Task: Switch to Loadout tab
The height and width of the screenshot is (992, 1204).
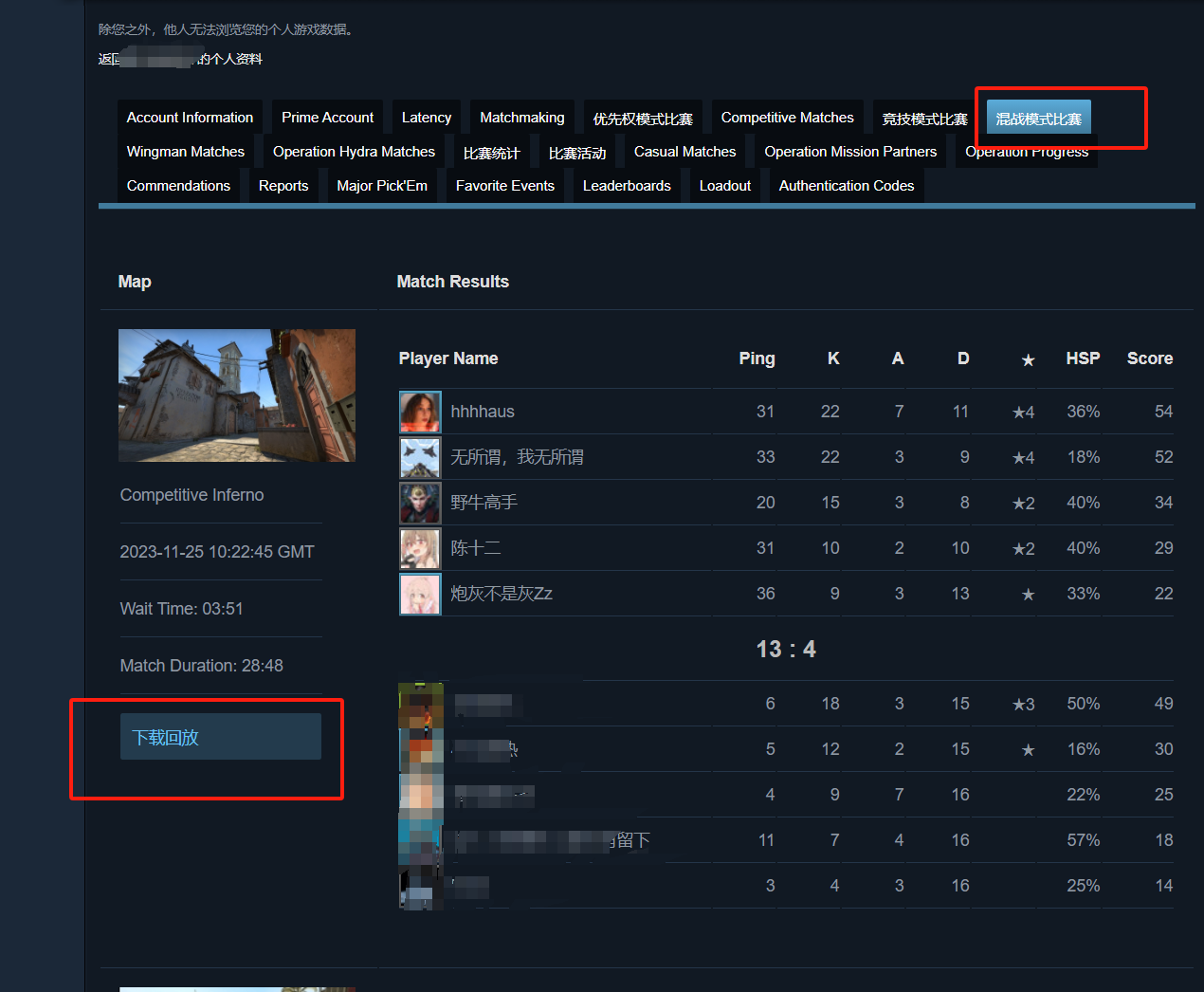Action: (x=725, y=186)
